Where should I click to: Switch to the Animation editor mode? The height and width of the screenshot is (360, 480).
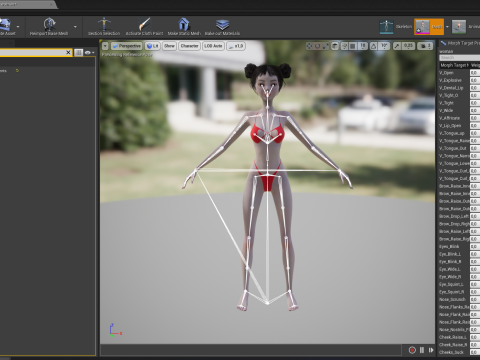coord(466,27)
